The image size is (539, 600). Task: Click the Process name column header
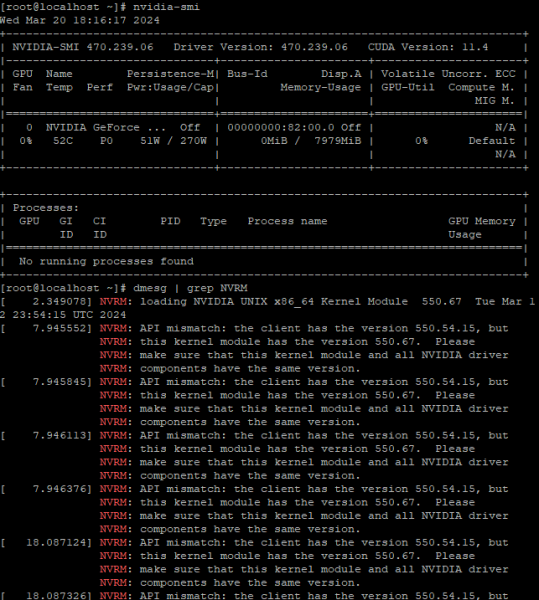pyautogui.click(x=287, y=221)
